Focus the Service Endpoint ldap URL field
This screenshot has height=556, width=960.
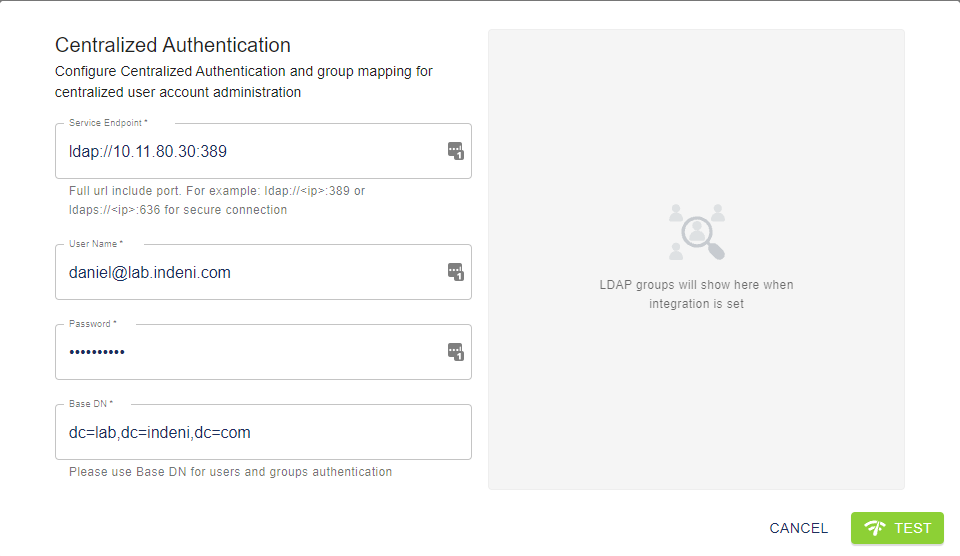[x=250, y=152]
